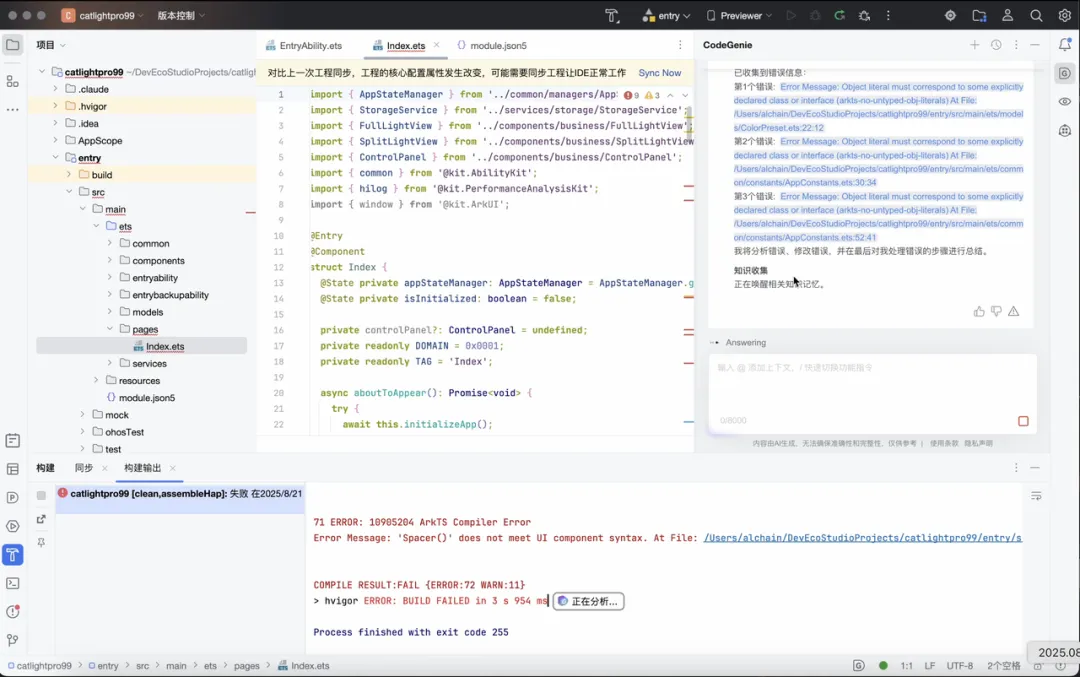Switch to module.json5 tab

492,45
